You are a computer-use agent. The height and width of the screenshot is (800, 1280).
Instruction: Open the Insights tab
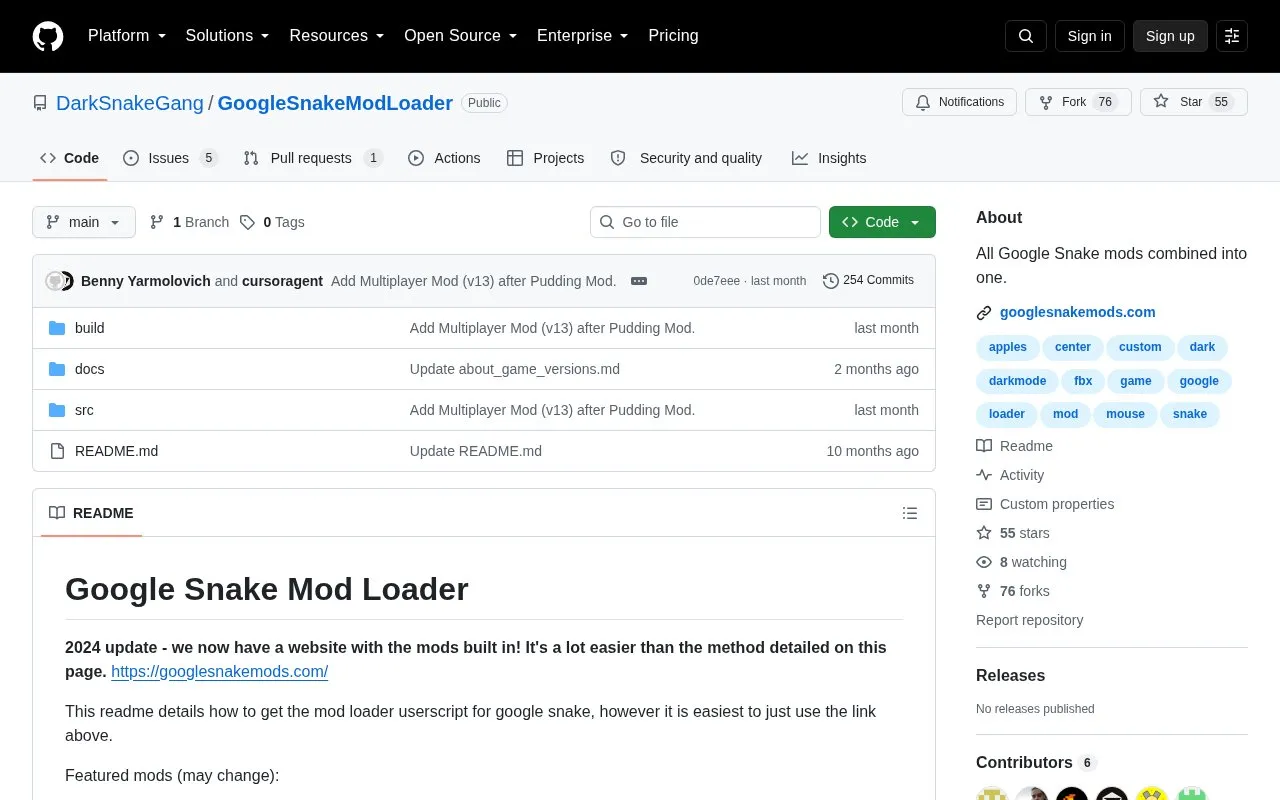(829, 158)
